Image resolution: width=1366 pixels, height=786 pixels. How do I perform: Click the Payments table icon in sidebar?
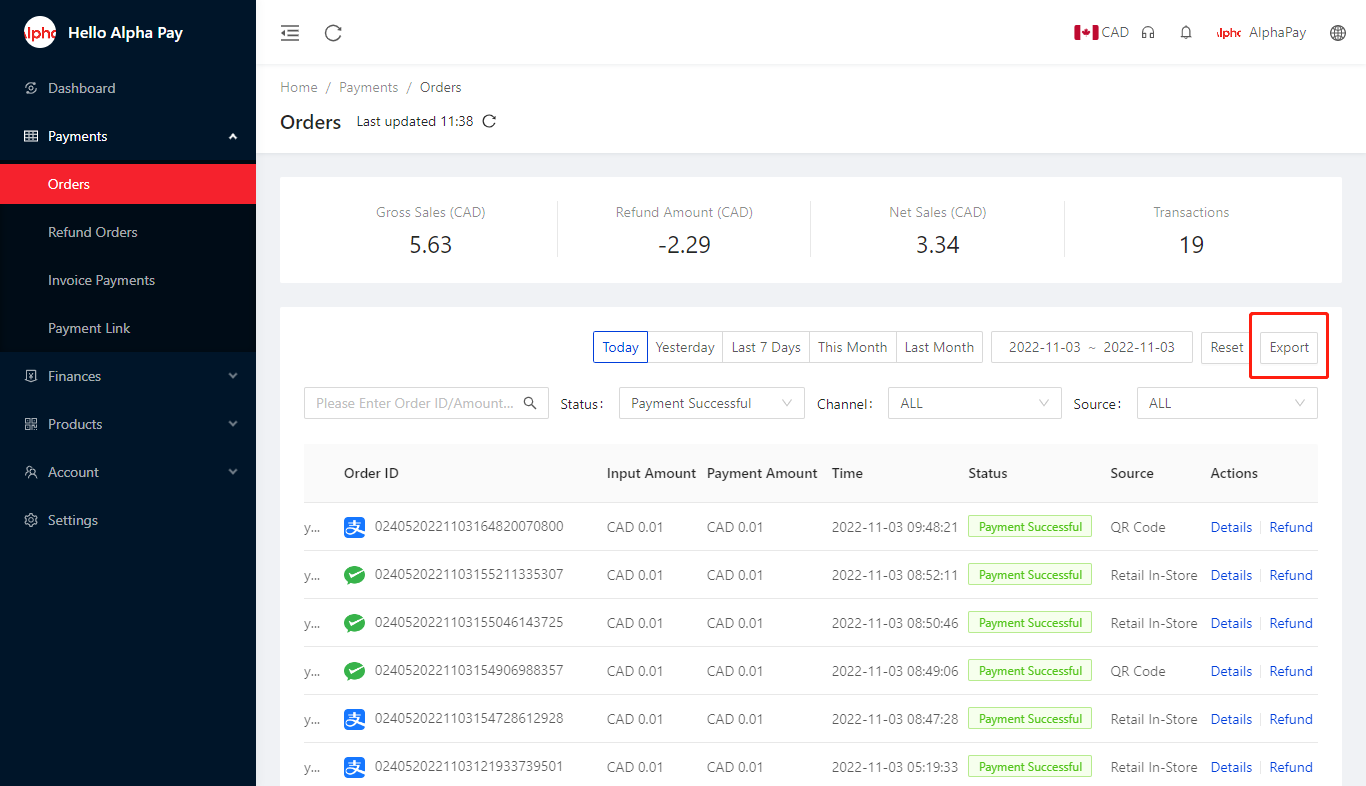31,136
